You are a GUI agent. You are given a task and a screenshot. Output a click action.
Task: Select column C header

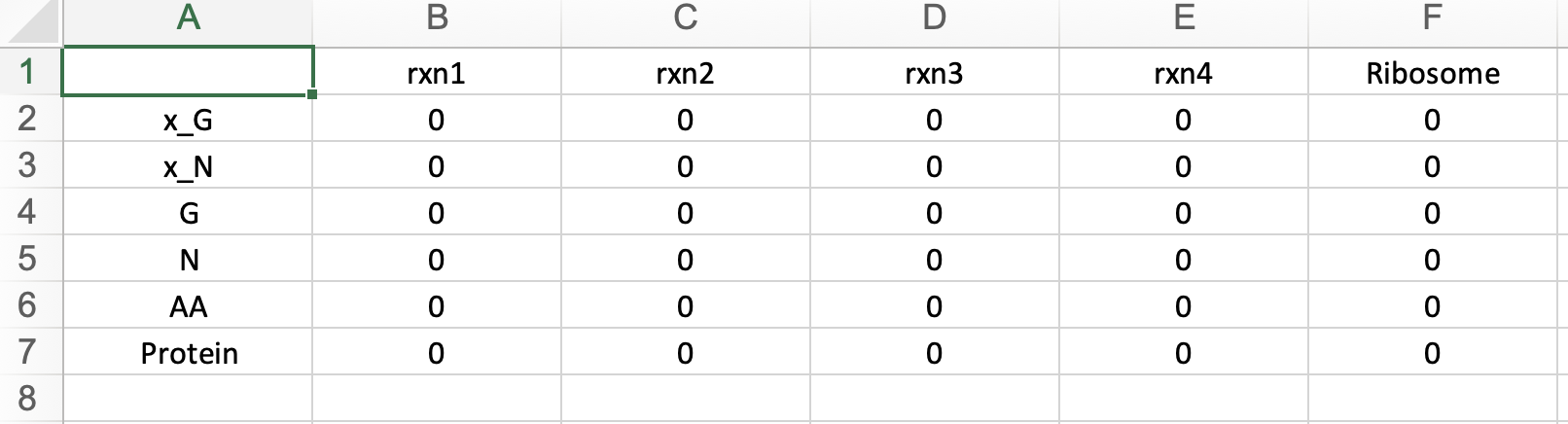[x=685, y=18]
